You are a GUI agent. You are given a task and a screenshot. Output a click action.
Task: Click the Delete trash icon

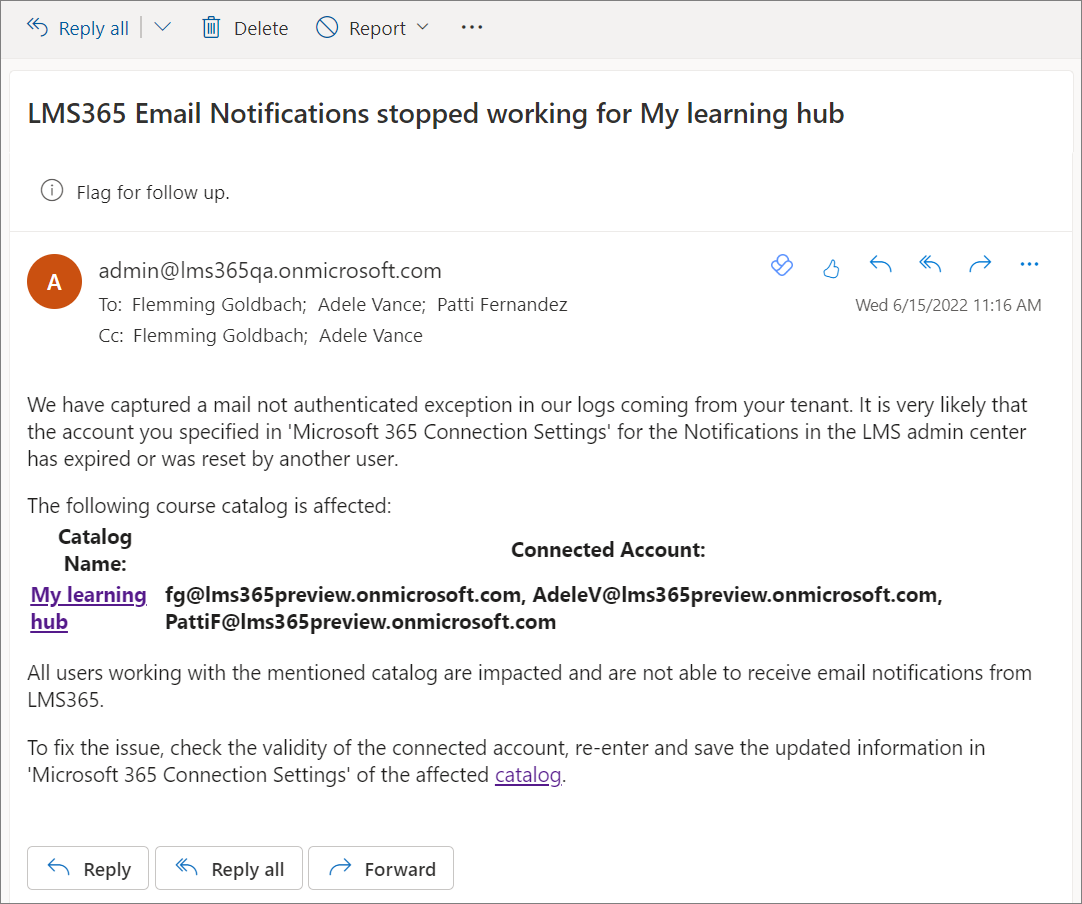211,28
